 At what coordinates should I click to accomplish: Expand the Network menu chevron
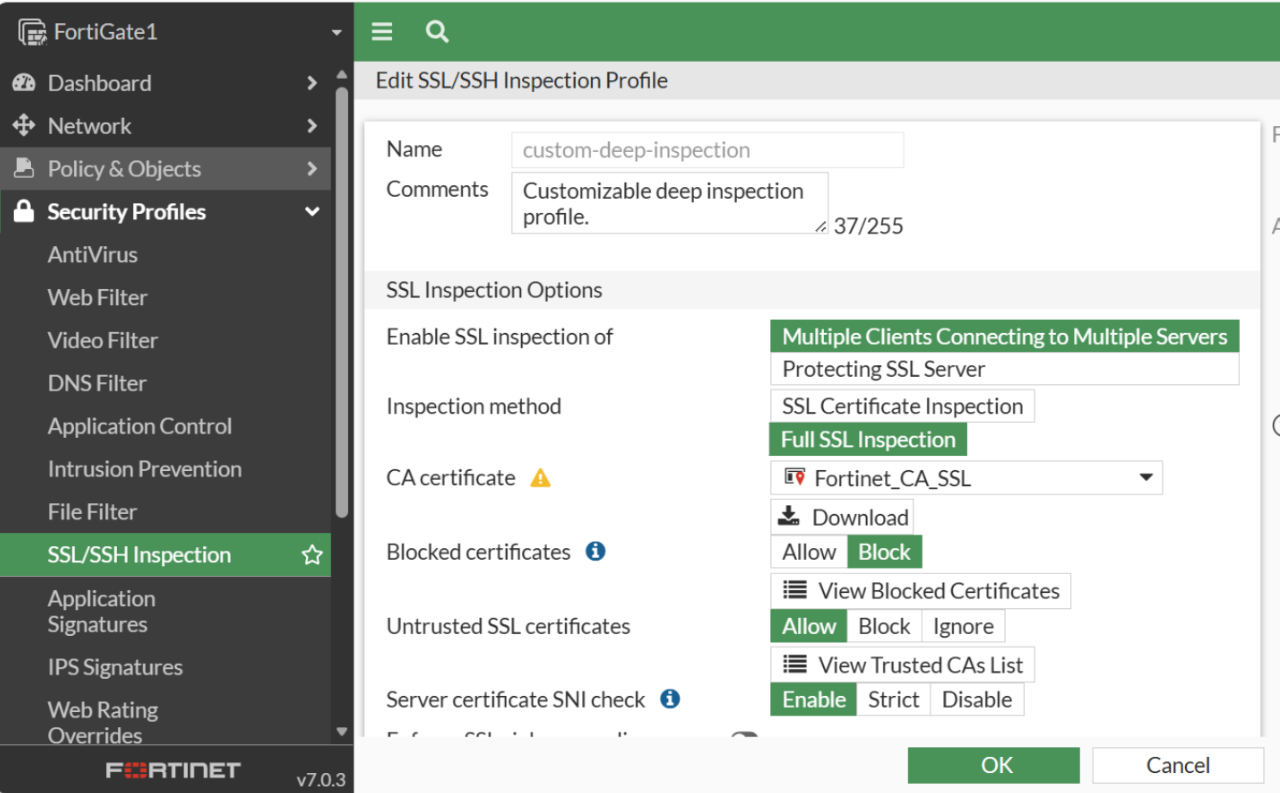[312, 126]
